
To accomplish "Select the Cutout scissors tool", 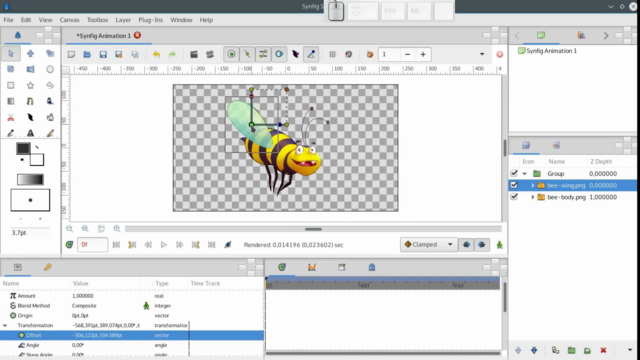I will point(11,118).
